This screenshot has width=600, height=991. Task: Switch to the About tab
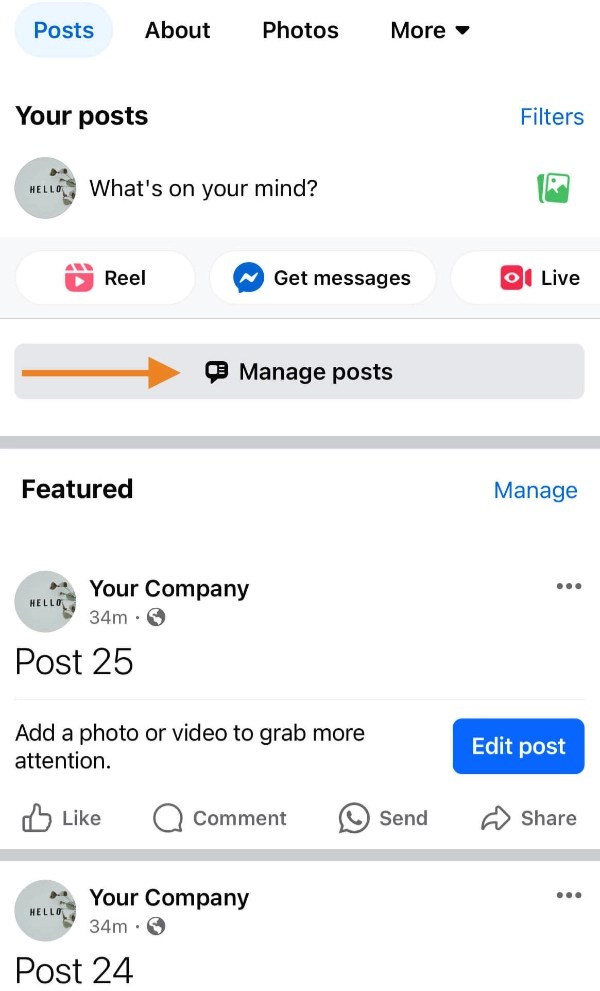click(x=177, y=30)
